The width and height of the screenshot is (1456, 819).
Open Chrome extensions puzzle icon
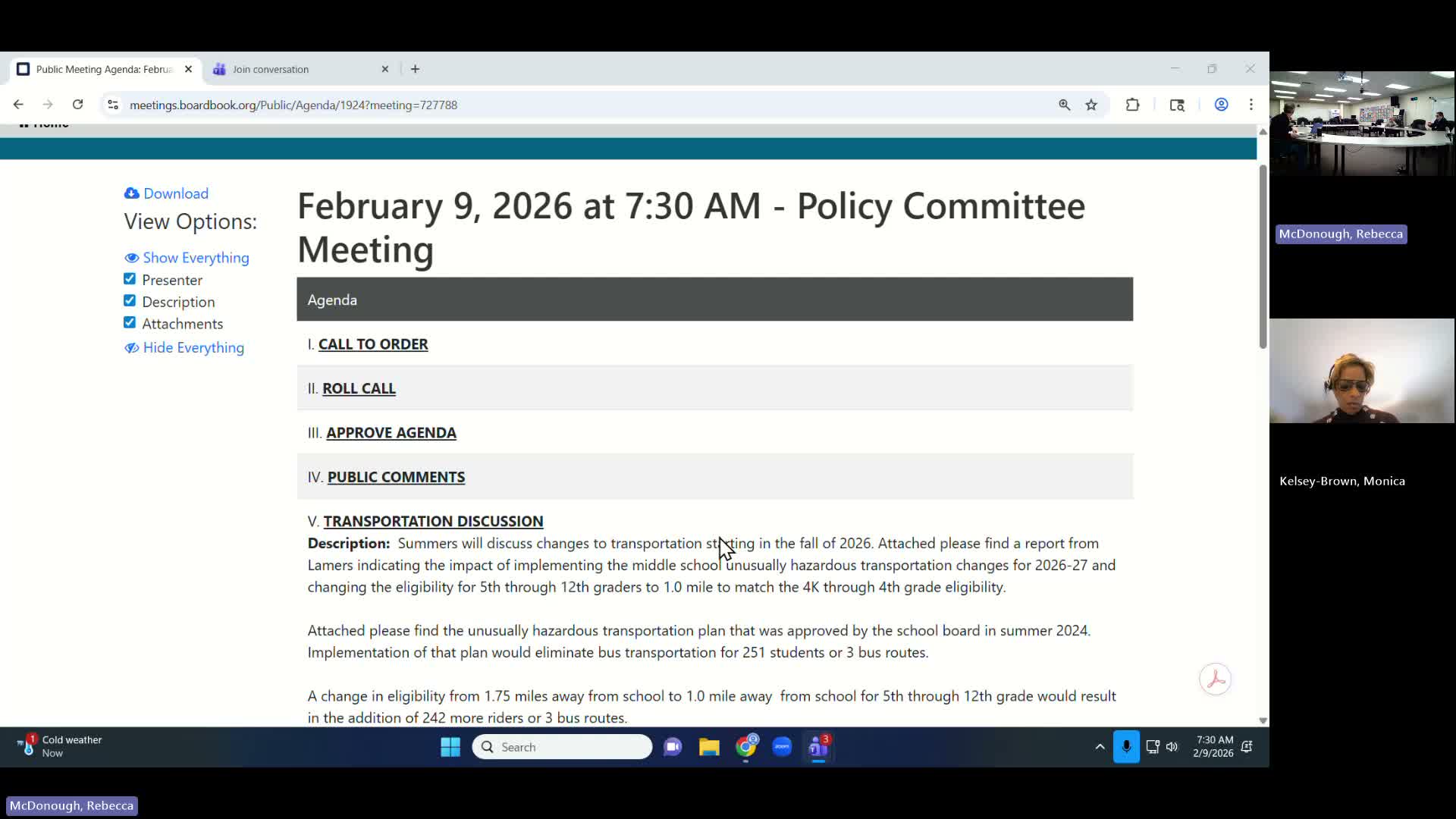click(x=1131, y=105)
